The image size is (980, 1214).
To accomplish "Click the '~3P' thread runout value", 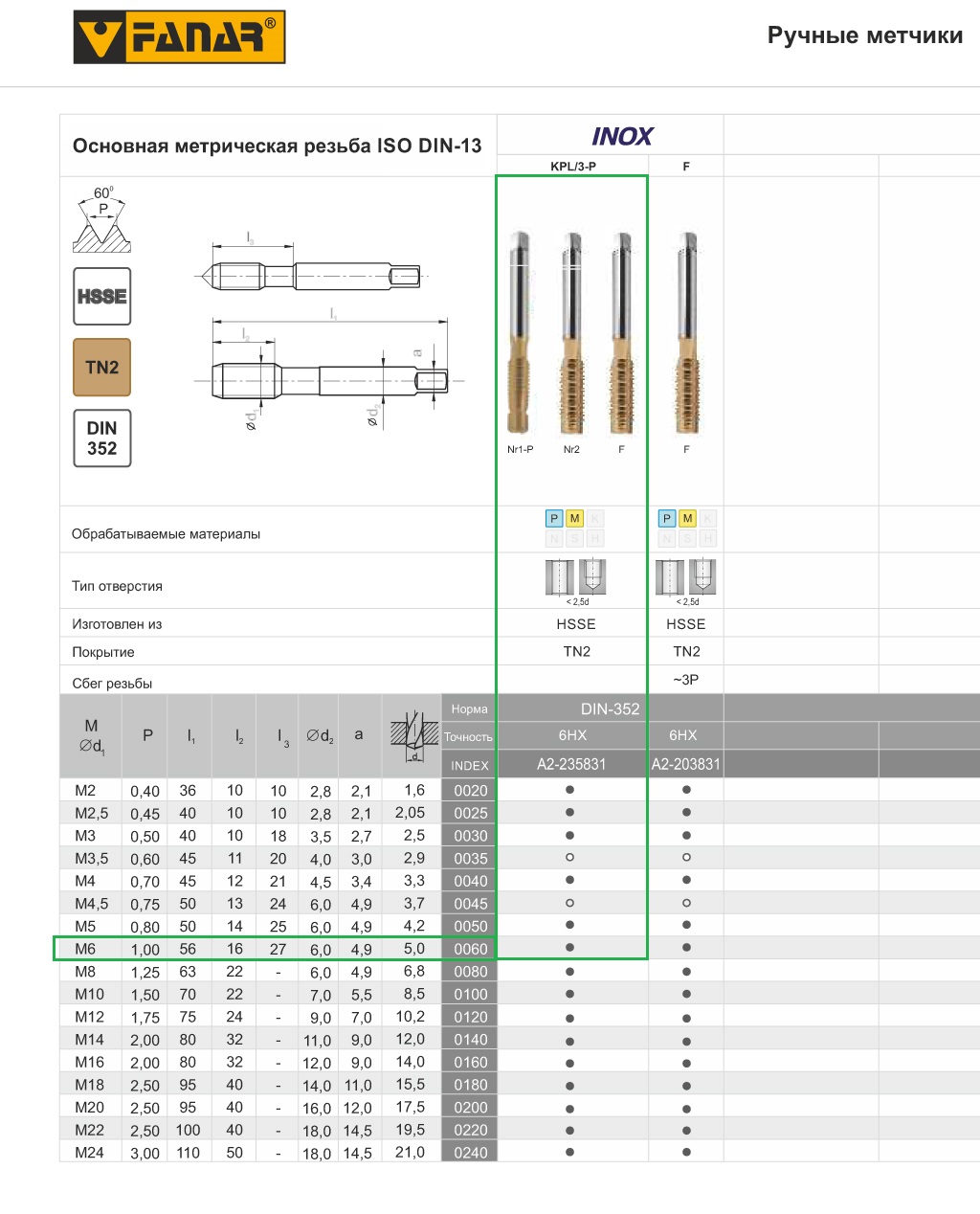I will click(686, 680).
